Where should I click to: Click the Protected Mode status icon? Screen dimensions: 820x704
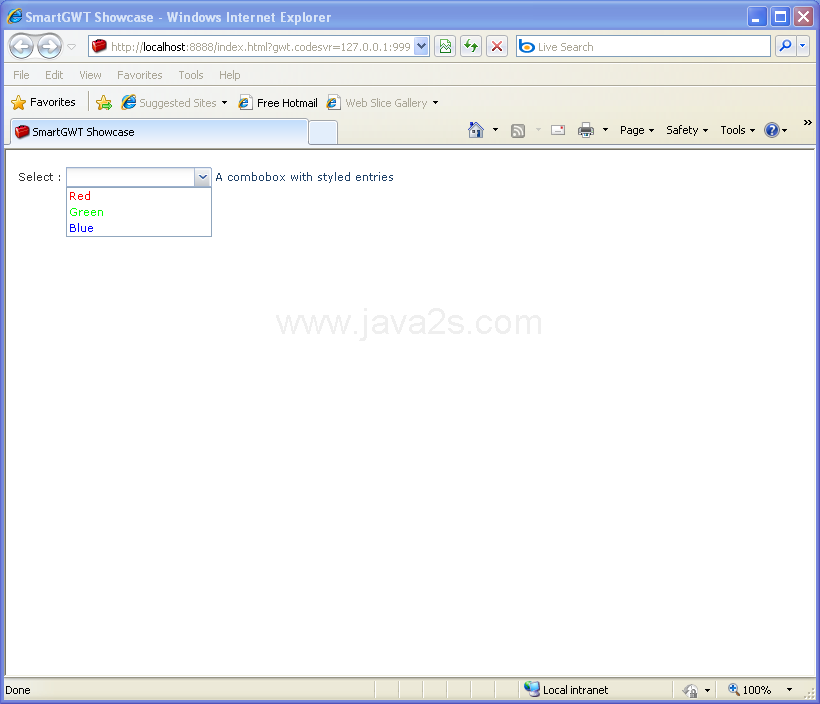tap(690, 690)
